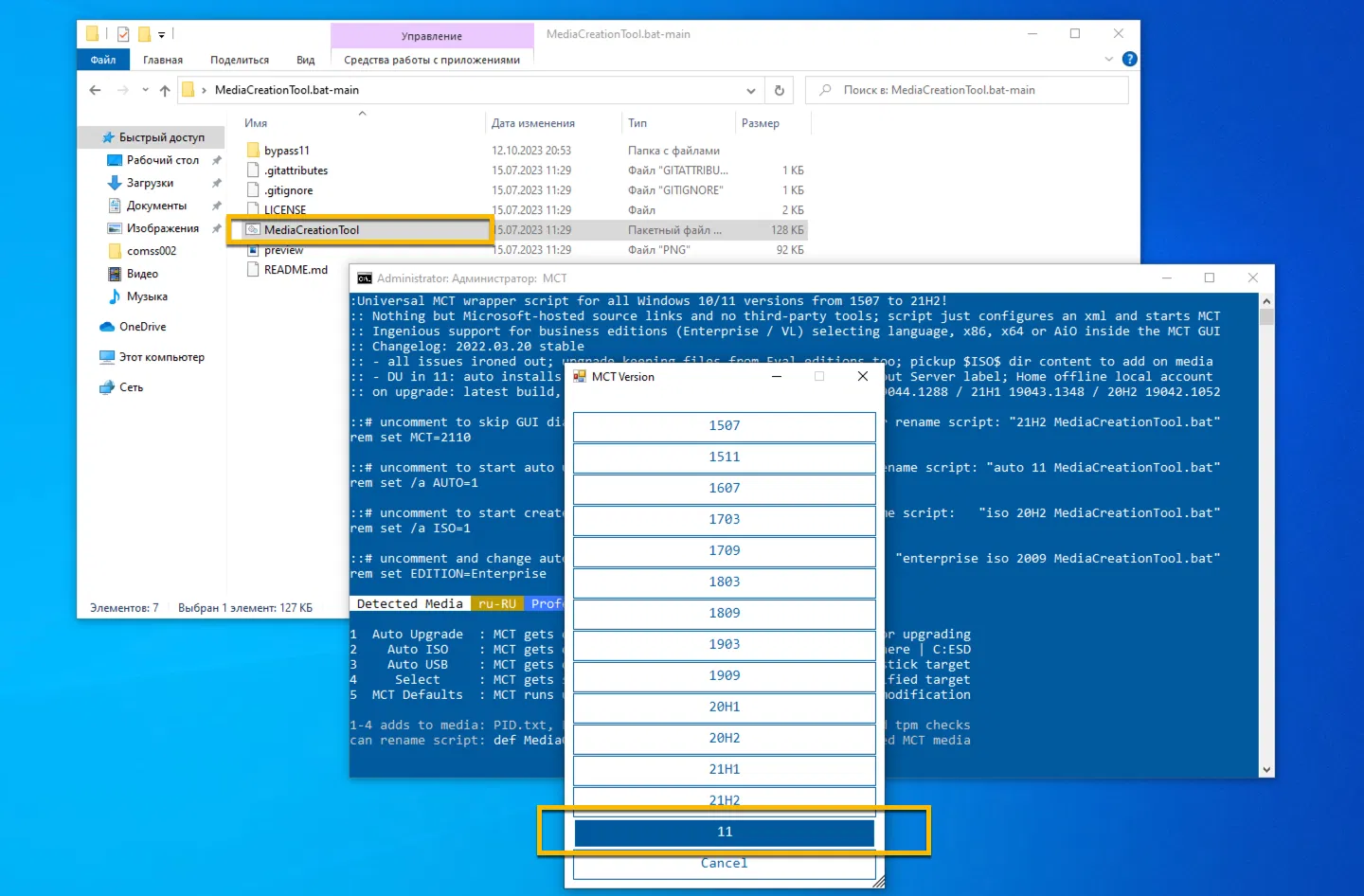The width and height of the screenshot is (1364, 896).
Task: Pick version 1809 in MCT Version
Action: click(725, 614)
